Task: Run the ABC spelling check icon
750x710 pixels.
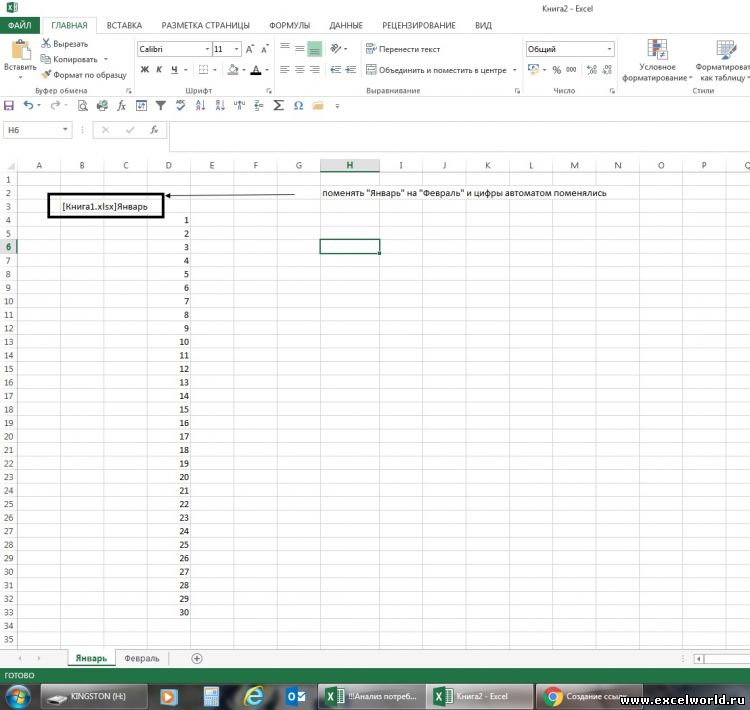Action: (x=180, y=106)
